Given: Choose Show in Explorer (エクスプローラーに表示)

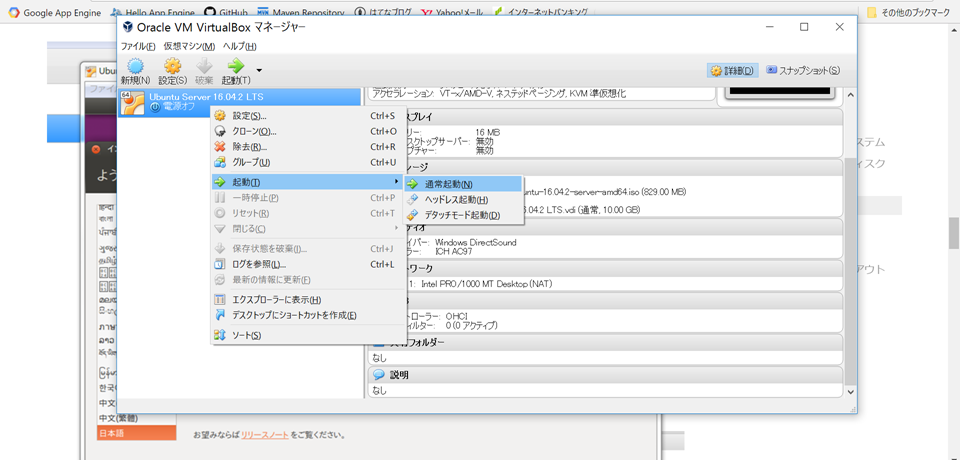Looking at the screenshot, I should (x=309, y=300).
